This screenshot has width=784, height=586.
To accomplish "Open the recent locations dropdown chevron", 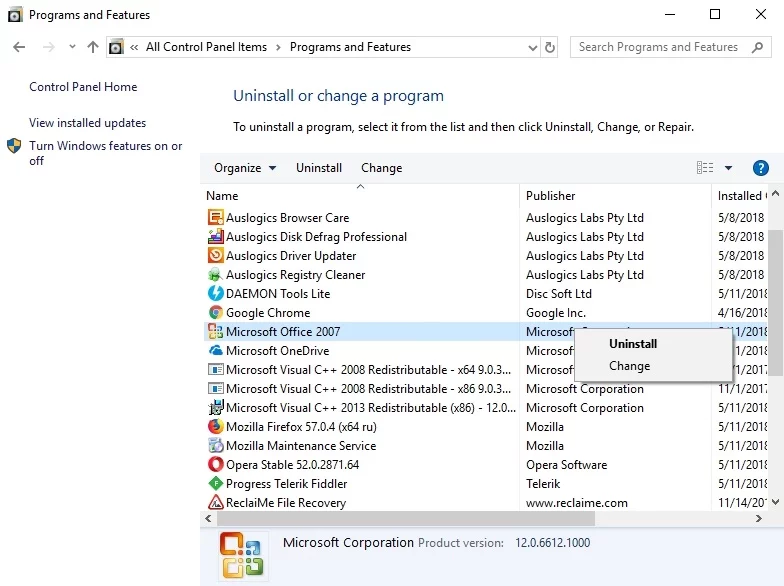I will coord(72,47).
